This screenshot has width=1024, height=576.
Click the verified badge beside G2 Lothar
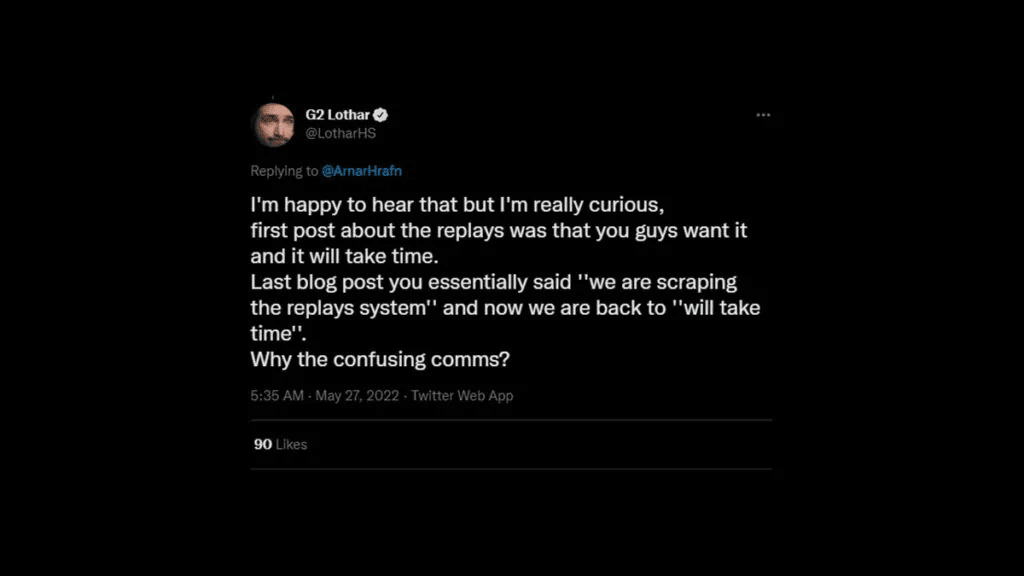point(381,115)
